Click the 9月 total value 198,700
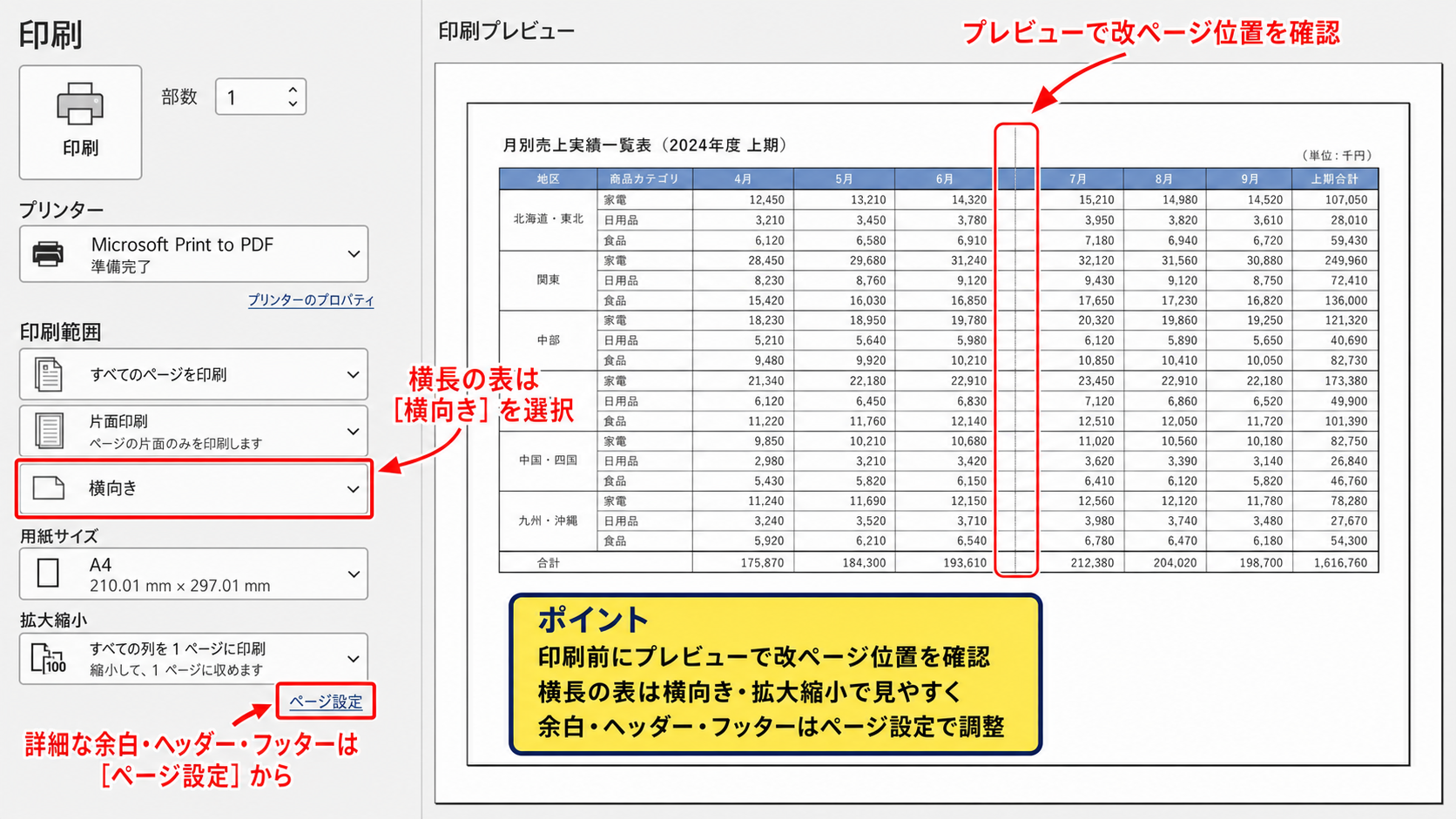 [x=1260, y=563]
